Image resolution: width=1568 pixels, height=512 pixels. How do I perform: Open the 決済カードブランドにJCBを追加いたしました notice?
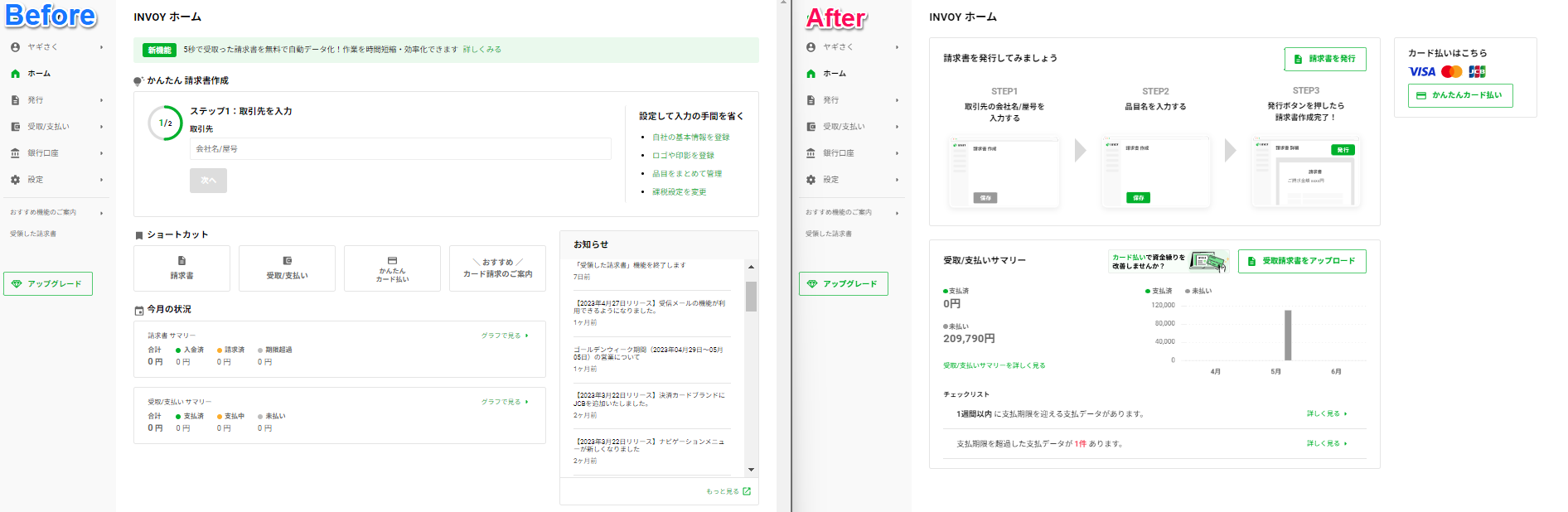[x=649, y=399]
